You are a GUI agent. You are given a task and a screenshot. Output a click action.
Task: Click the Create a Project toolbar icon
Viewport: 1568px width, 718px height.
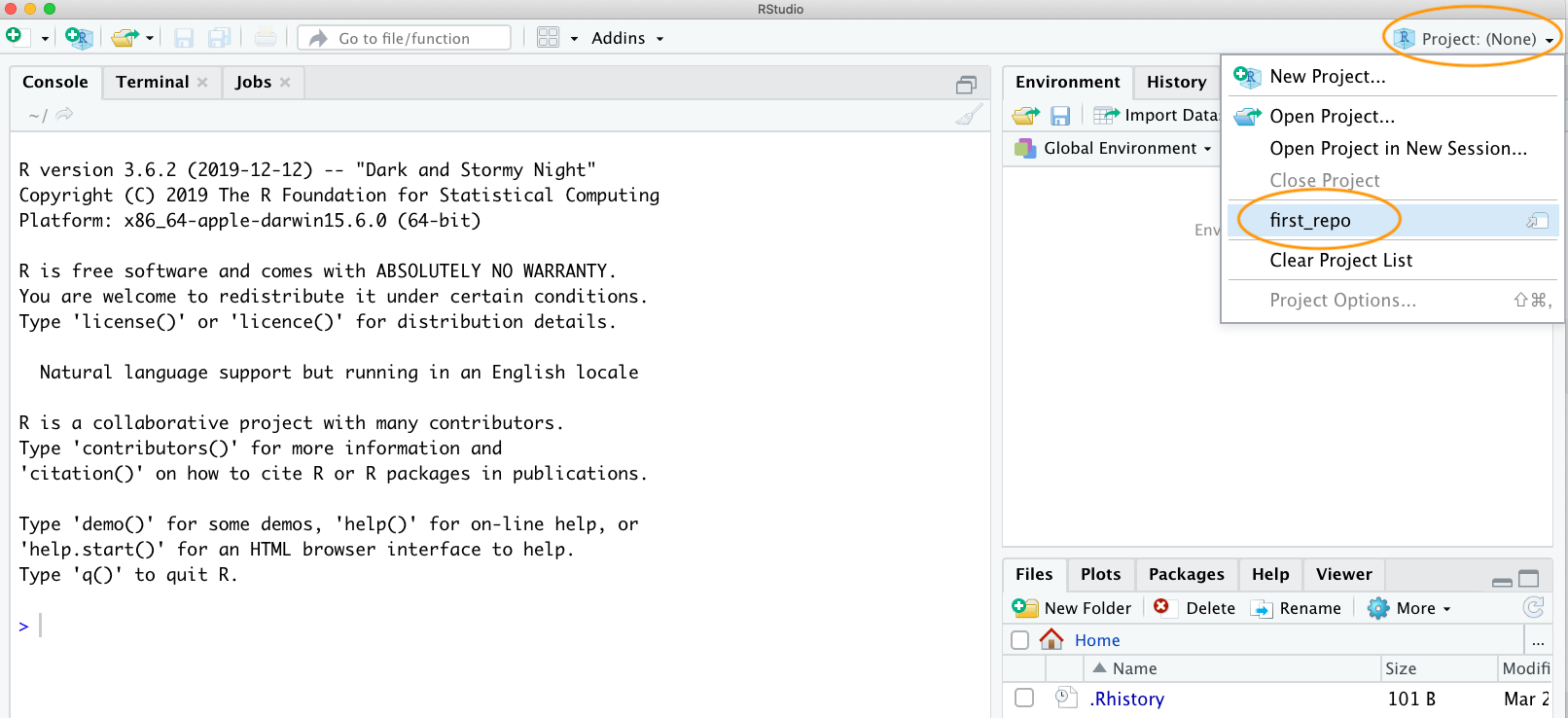tap(79, 38)
